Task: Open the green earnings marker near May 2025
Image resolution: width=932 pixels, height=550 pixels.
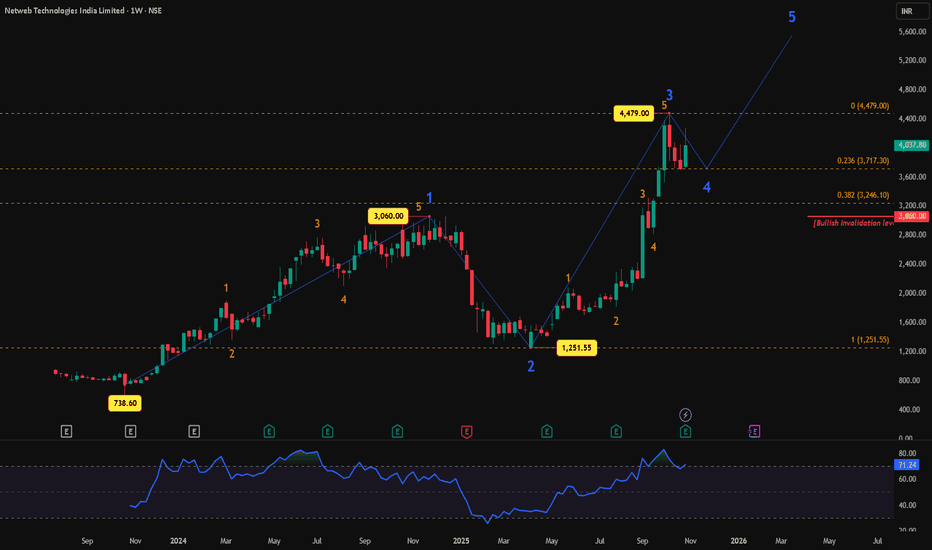Action: (547, 432)
